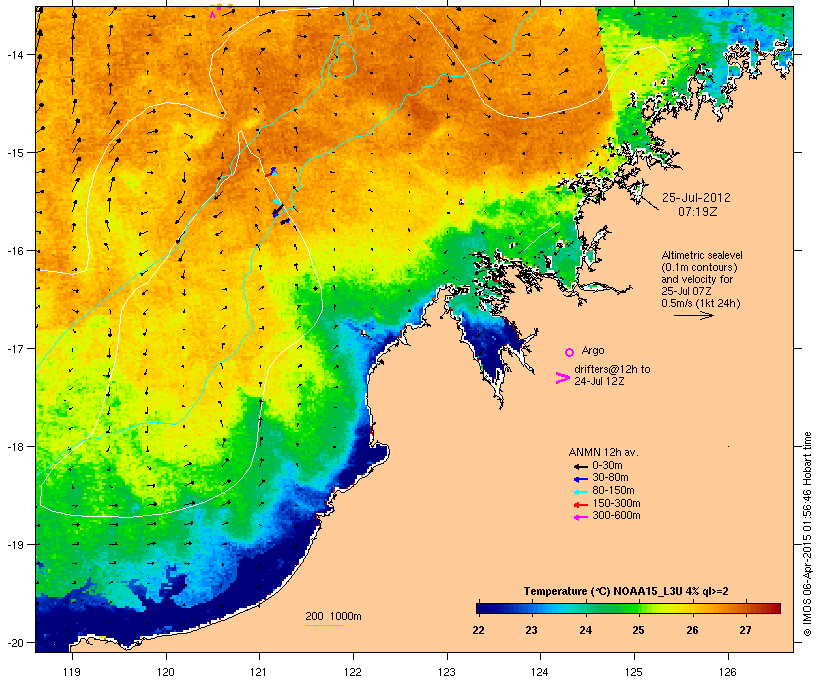Click longitude axis label 126
Screen dimensions: 820x680
tap(727, 672)
